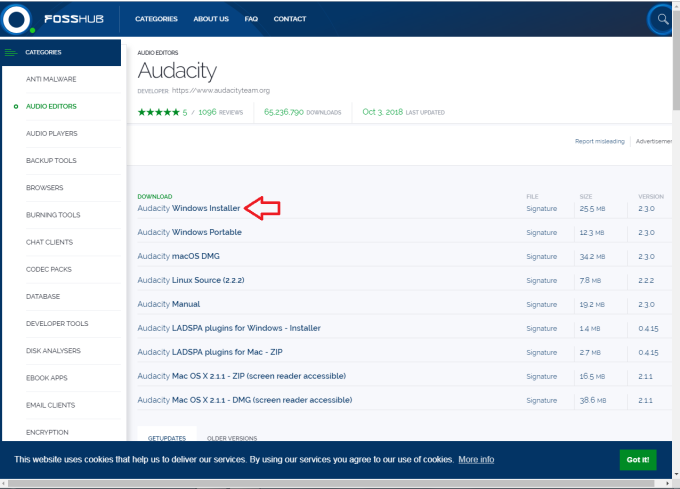680x489 pixels.
Task: Switch to the Older Versions tab
Action: point(232,438)
